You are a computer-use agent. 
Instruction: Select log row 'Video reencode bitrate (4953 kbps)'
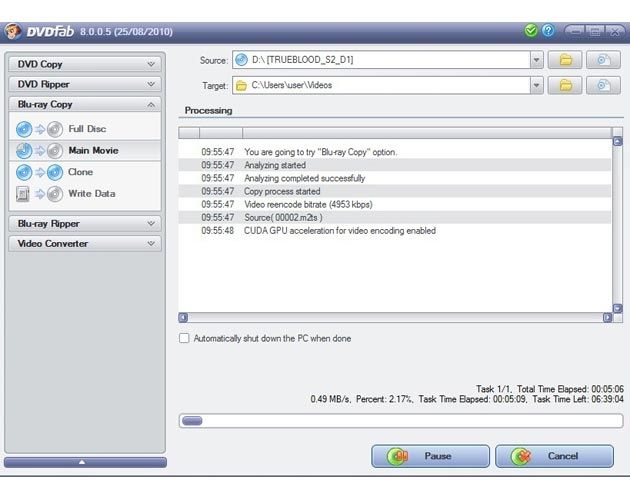pos(395,204)
